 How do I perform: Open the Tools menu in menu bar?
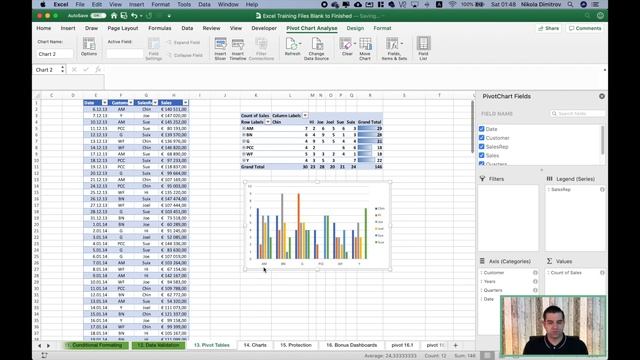tap(184, 4)
